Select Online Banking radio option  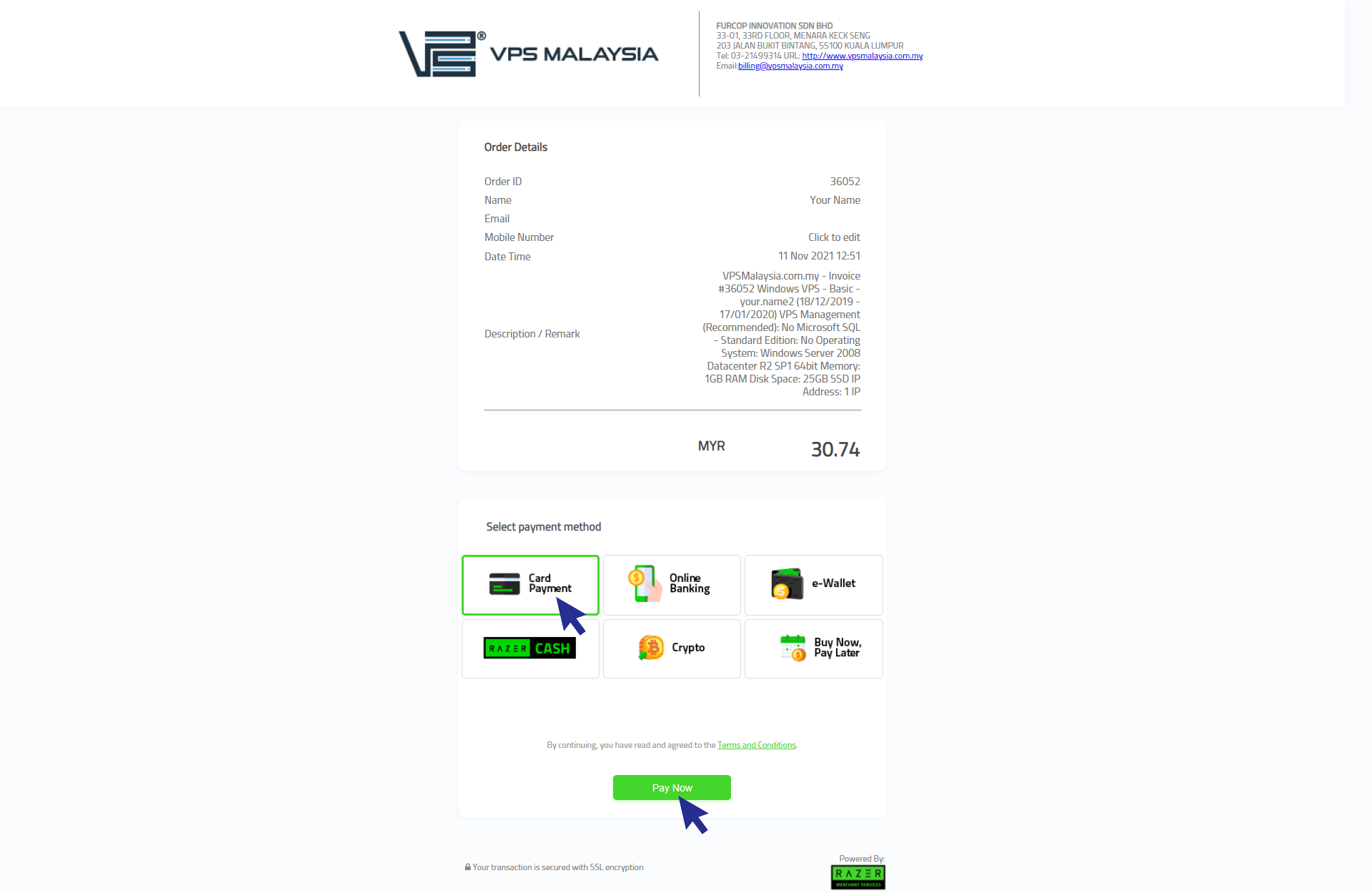[672, 584]
